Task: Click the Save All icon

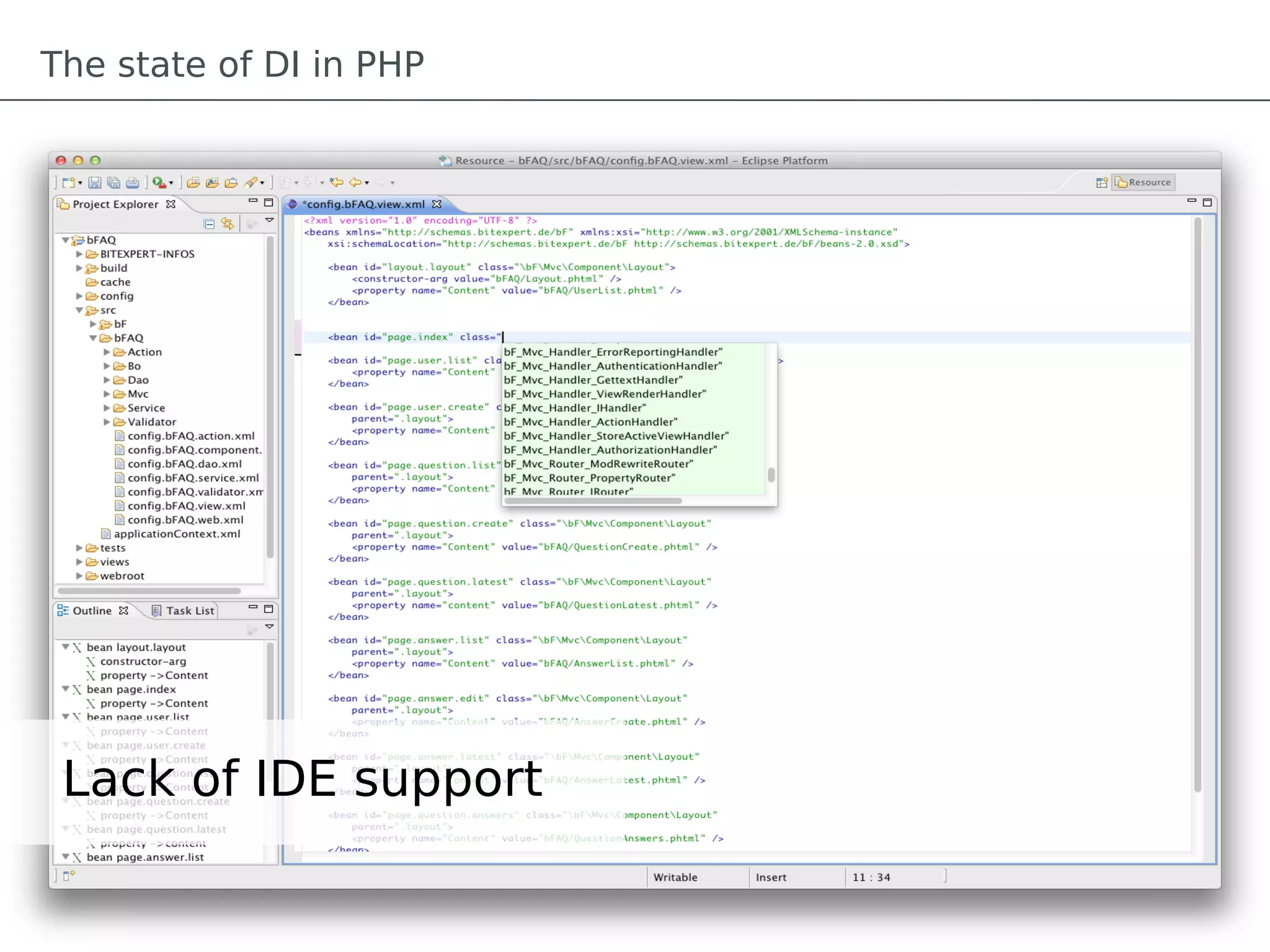Action: [113, 182]
